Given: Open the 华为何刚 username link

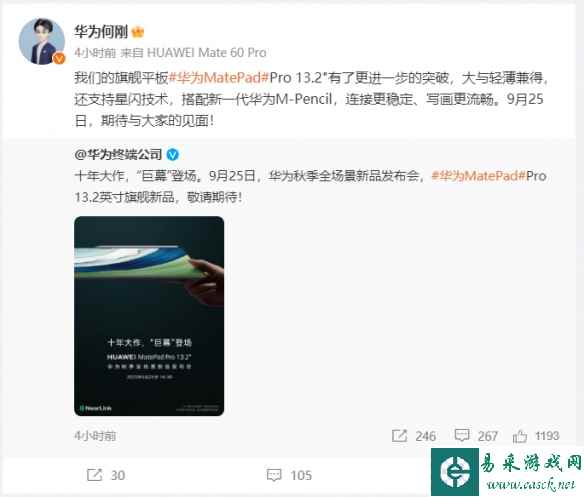Looking at the screenshot, I should point(101,32).
